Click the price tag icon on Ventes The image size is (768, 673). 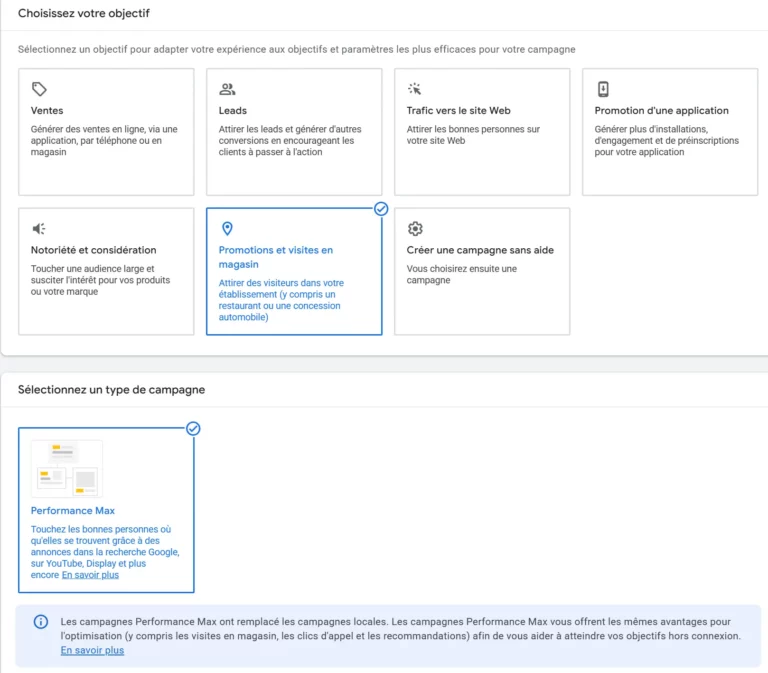pyautogui.click(x=39, y=89)
